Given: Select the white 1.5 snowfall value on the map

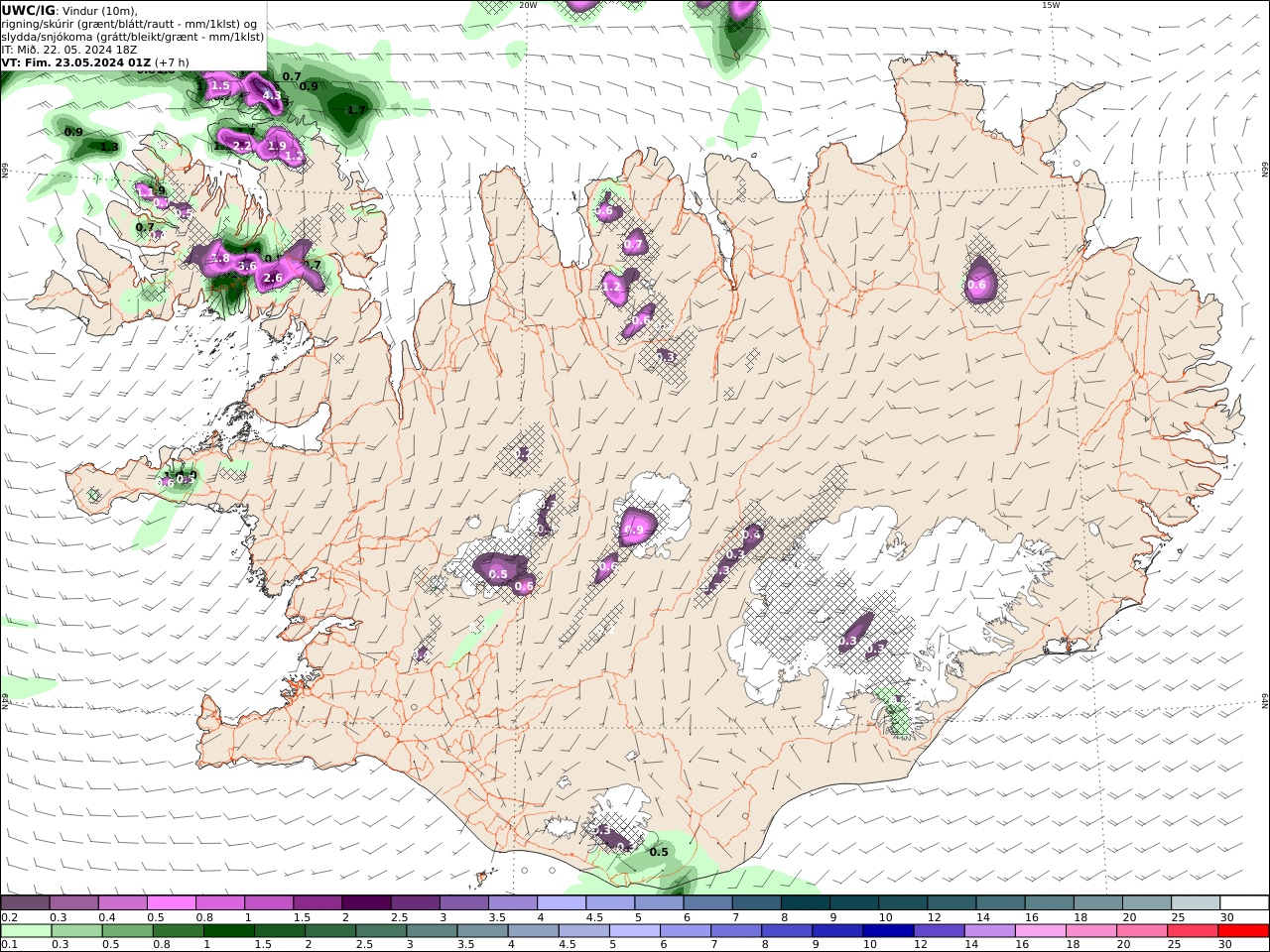Looking at the screenshot, I should click(x=220, y=86).
